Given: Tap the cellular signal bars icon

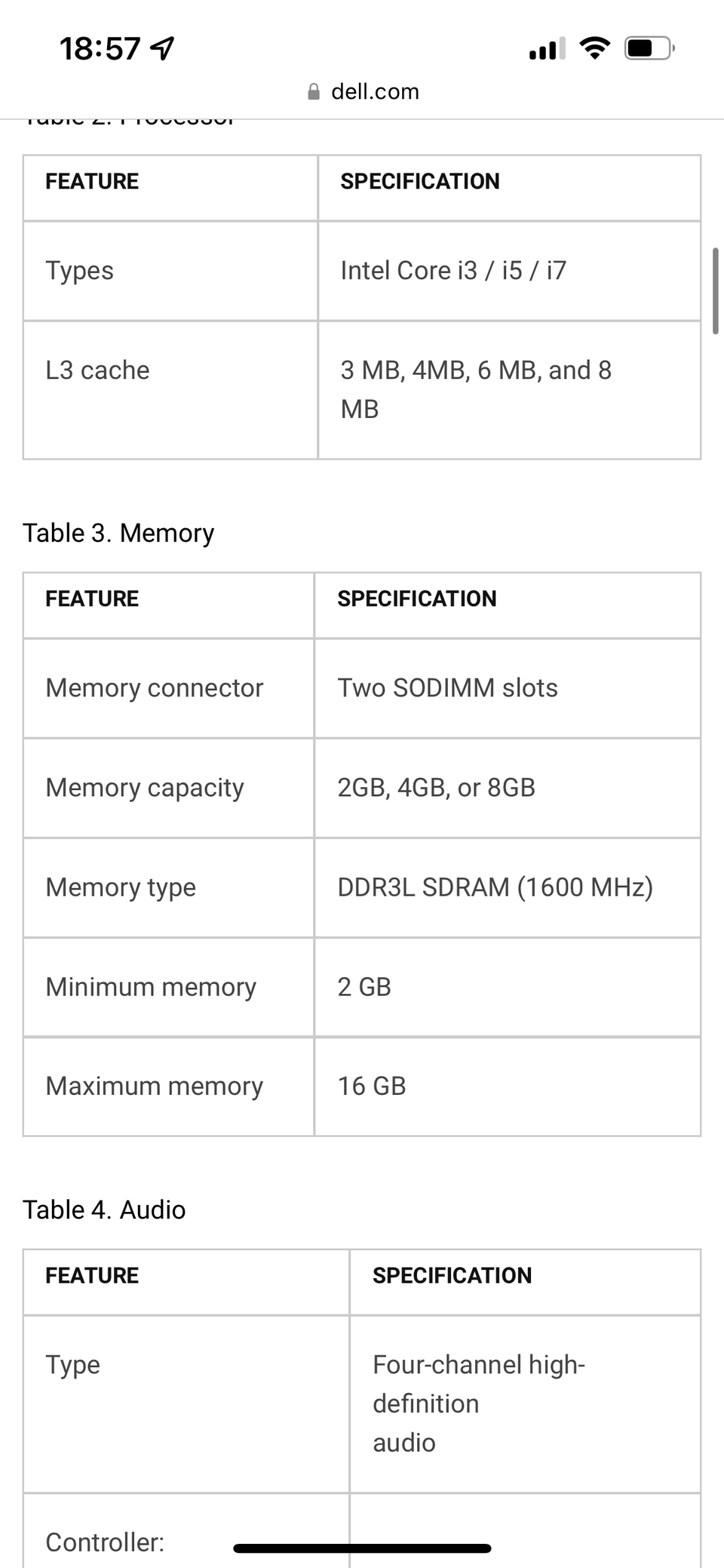Looking at the screenshot, I should [547, 50].
